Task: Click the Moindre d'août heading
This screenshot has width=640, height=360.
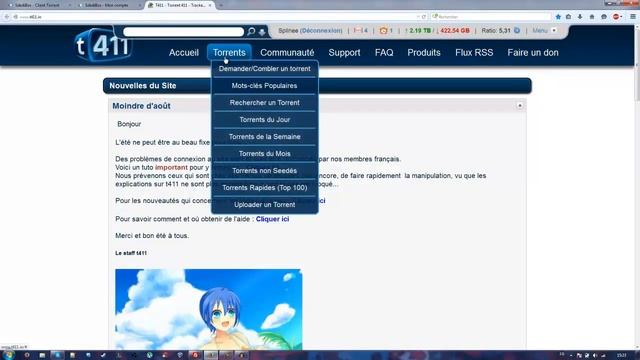Action: click(141, 106)
